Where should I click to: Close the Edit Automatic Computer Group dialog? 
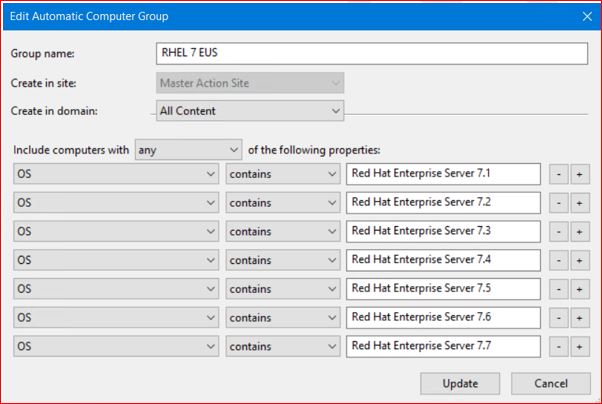click(587, 16)
